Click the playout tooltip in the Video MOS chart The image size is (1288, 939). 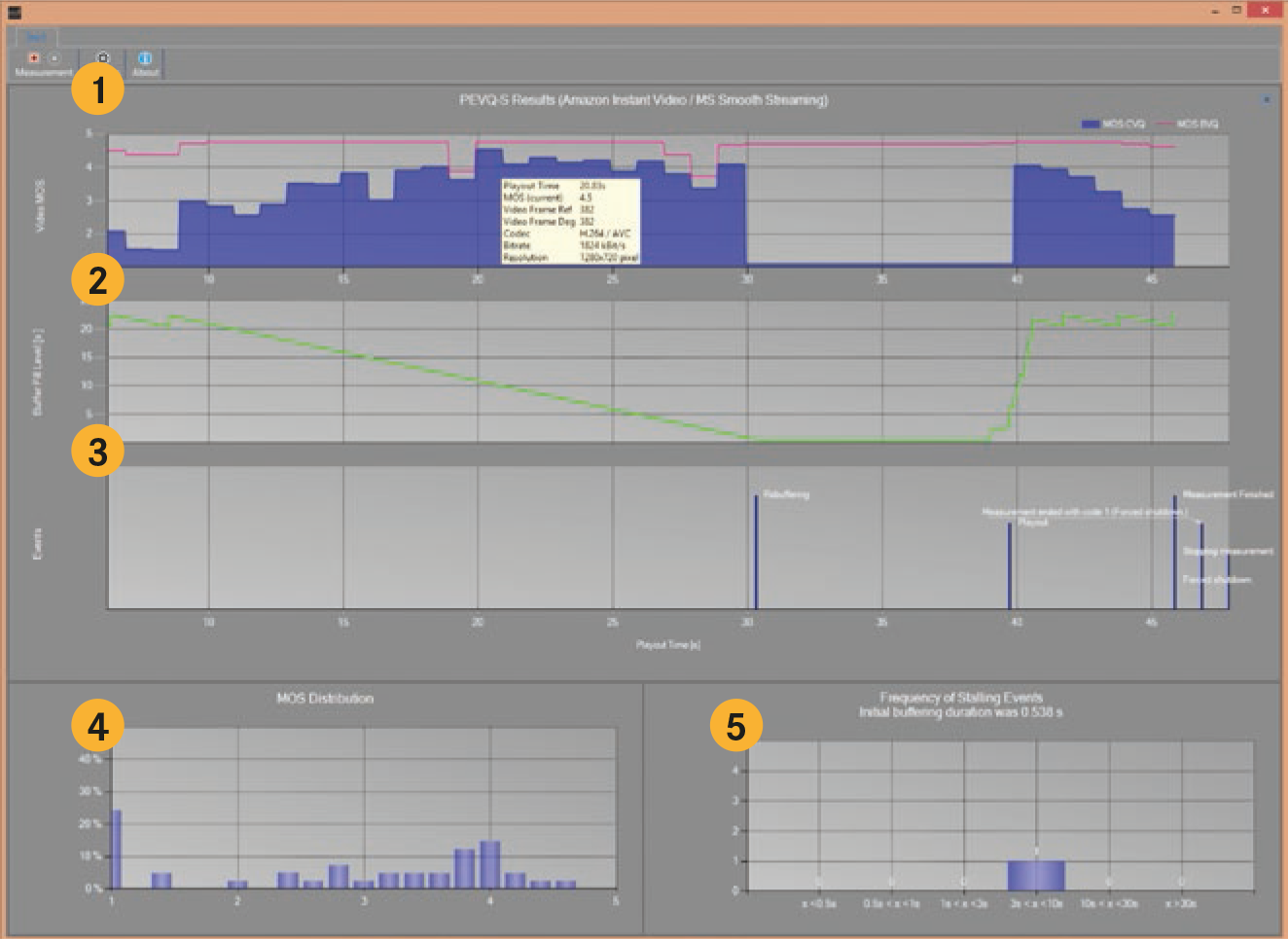570,221
